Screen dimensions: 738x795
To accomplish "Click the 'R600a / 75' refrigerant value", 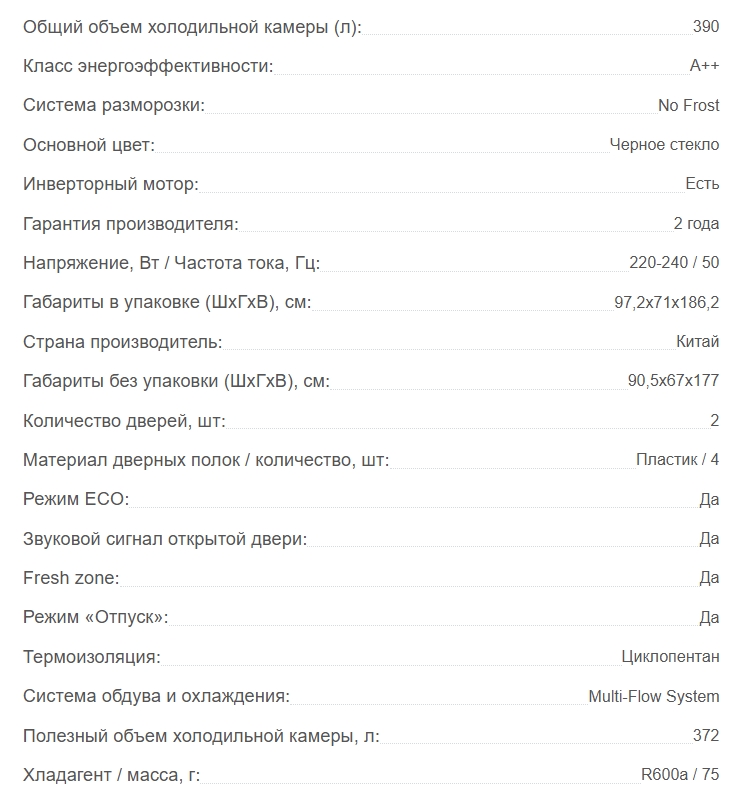I will 680,775.
